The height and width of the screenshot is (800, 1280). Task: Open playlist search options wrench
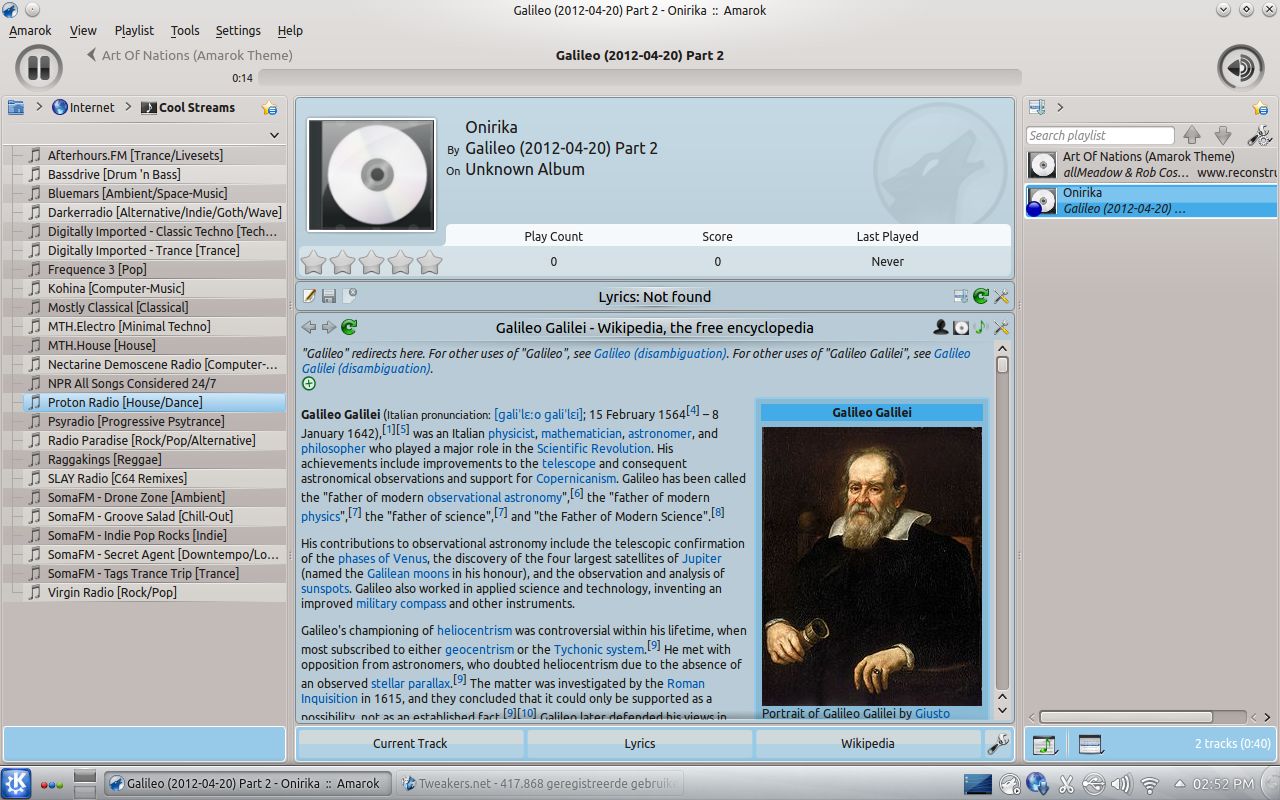1259,135
